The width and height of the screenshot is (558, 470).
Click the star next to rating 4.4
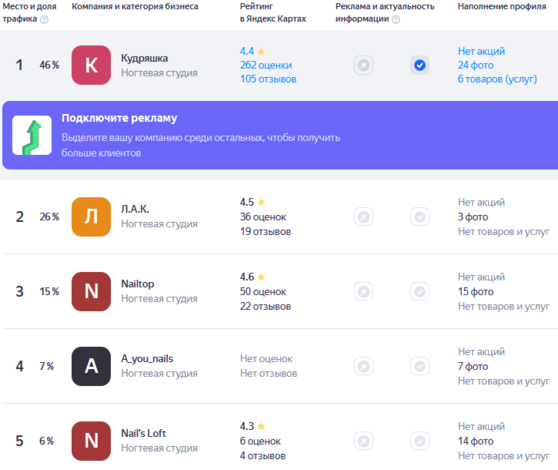click(261, 52)
